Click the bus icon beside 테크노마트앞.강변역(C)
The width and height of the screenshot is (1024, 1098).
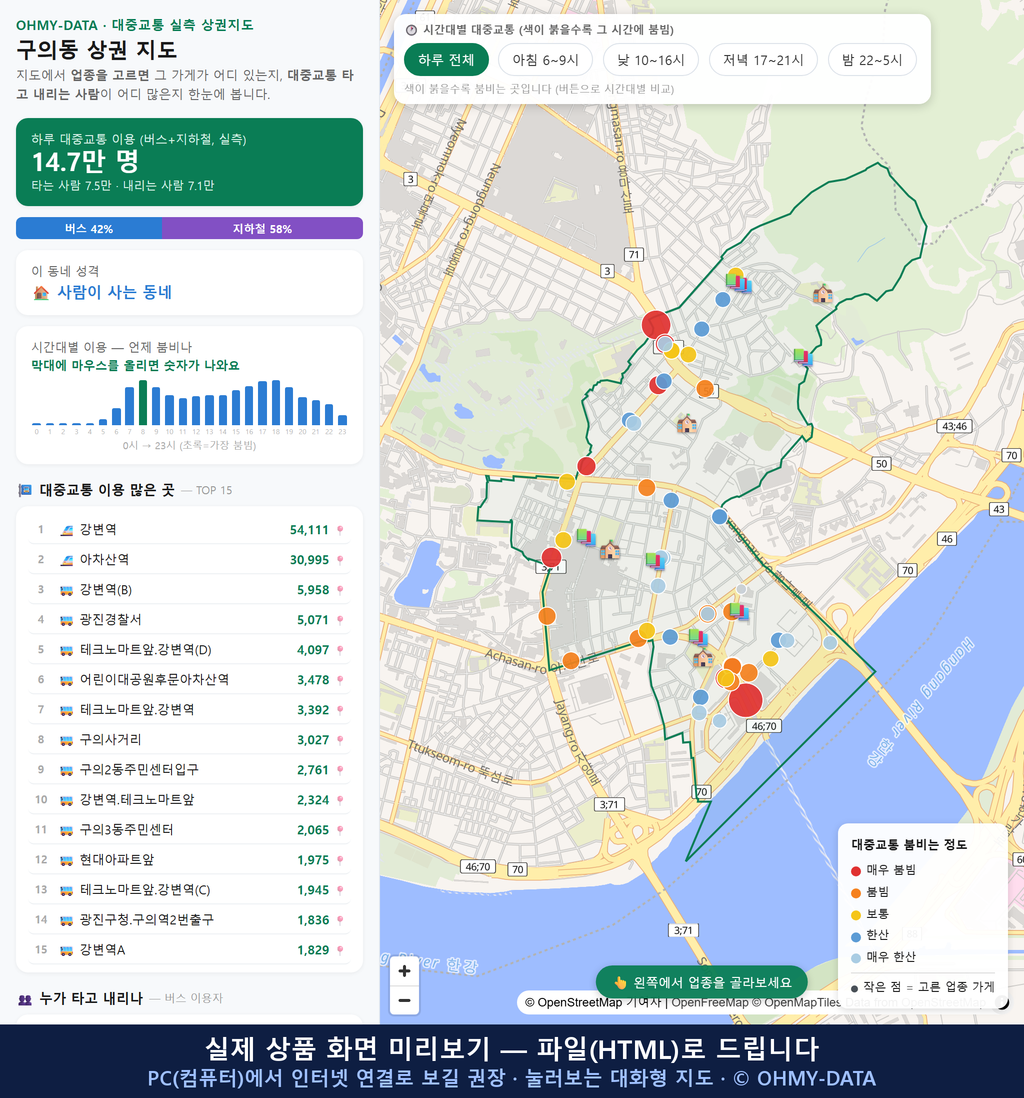coord(67,890)
